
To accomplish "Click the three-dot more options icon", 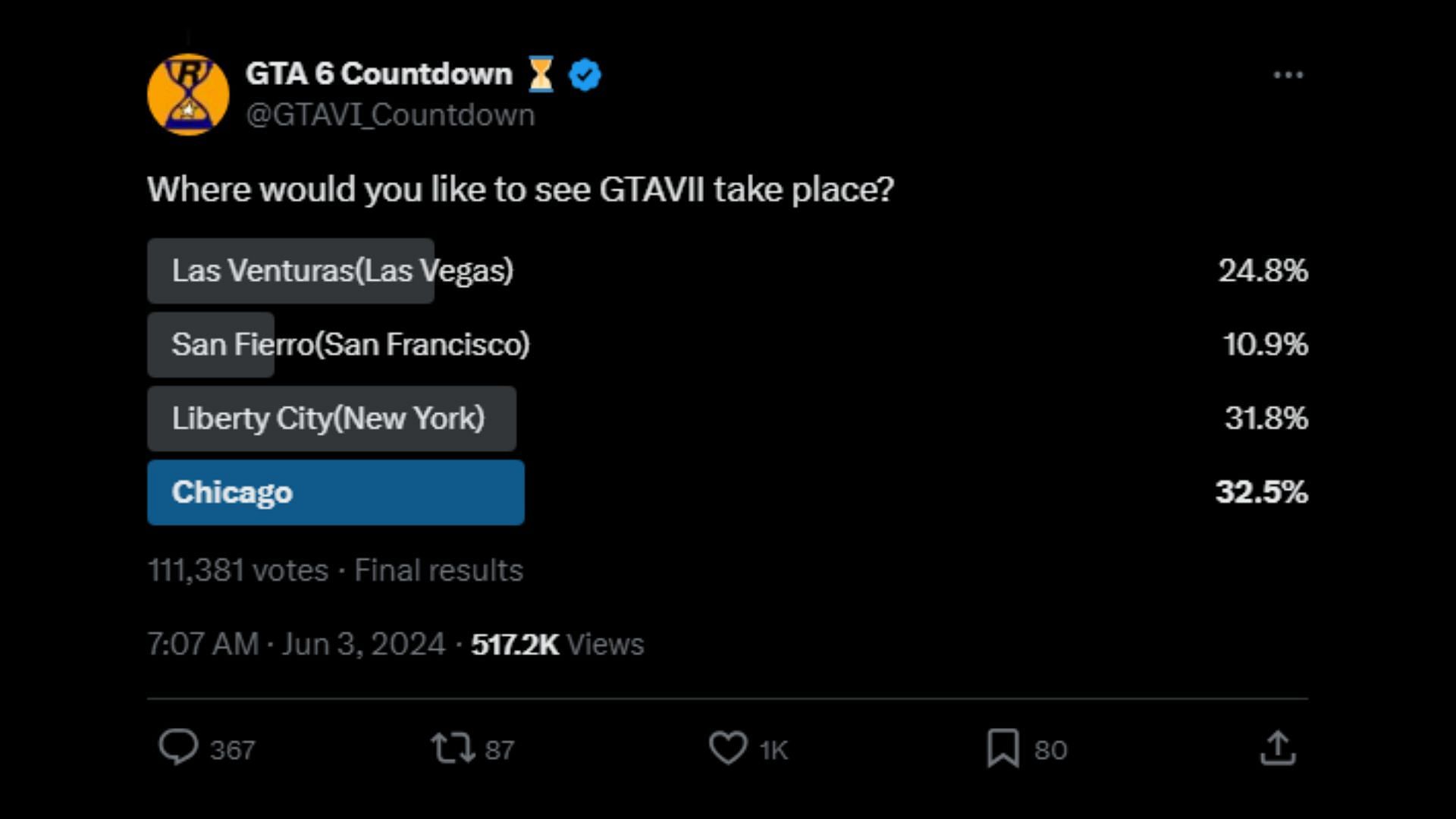I will (x=1289, y=74).
